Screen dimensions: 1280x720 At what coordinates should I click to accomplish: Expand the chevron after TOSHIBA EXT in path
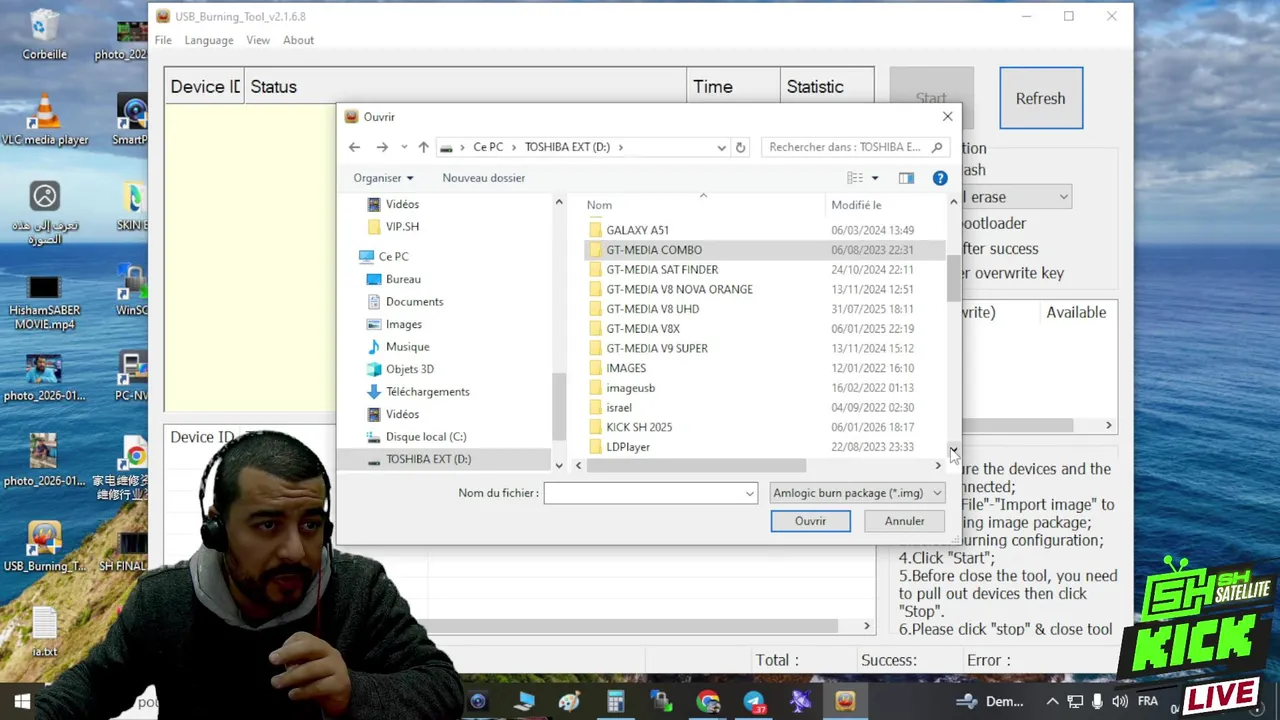pos(620,147)
